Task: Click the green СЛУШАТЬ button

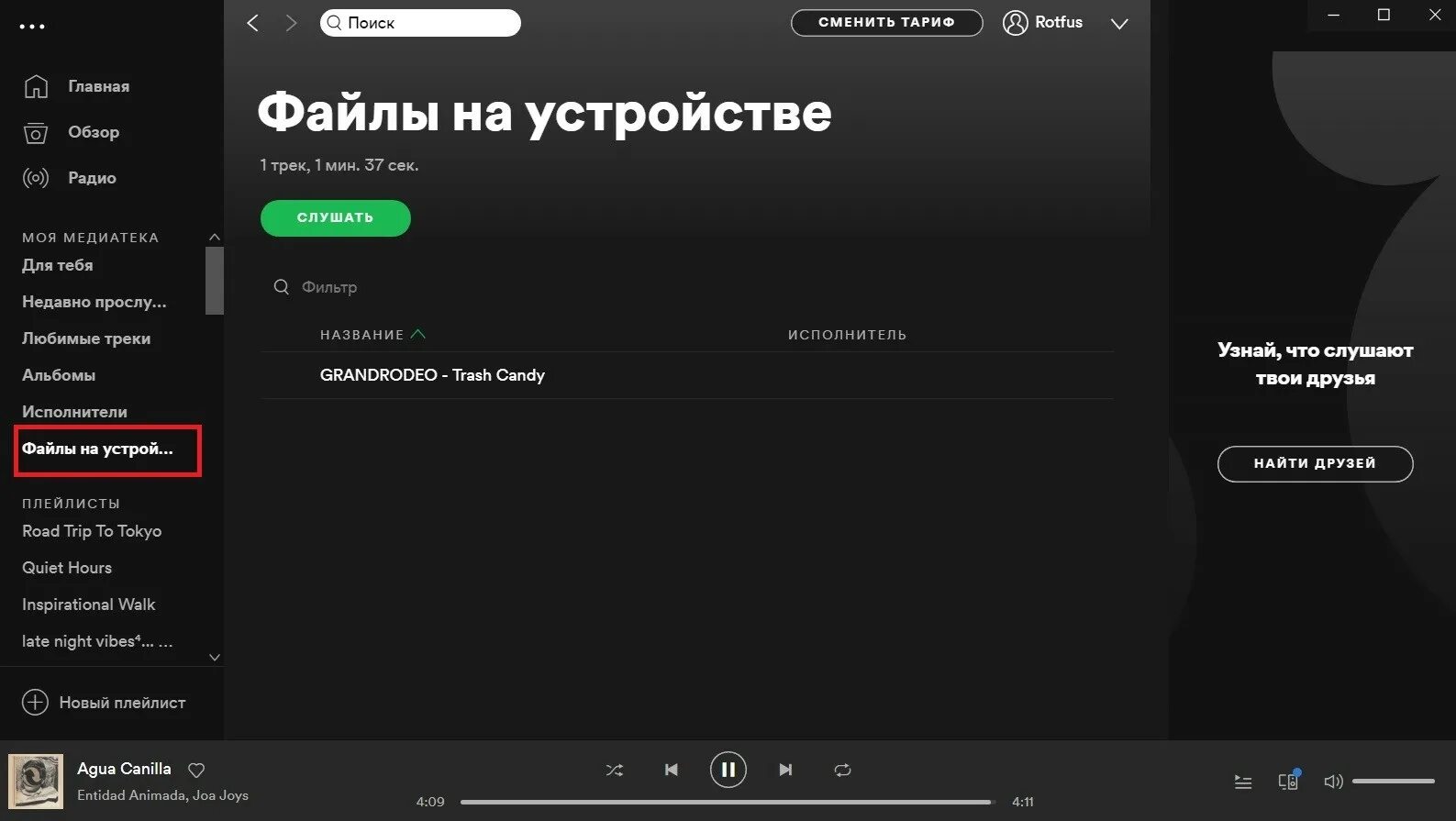Action: 336,218
